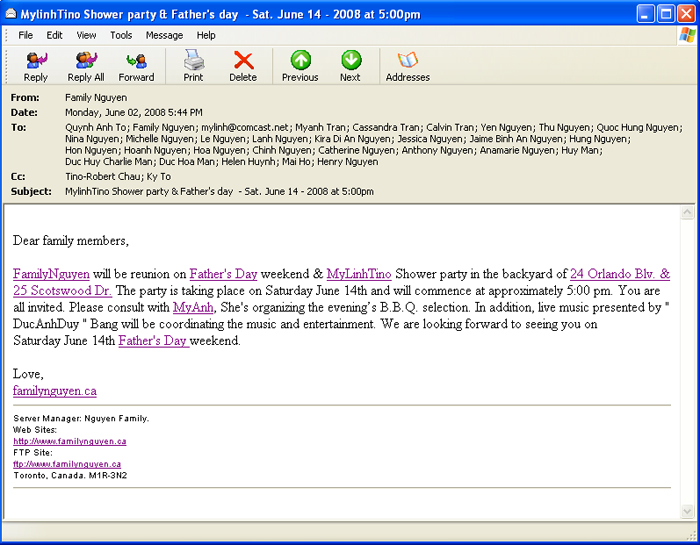
Task: Click the window resize grip corner
Action: (690, 534)
